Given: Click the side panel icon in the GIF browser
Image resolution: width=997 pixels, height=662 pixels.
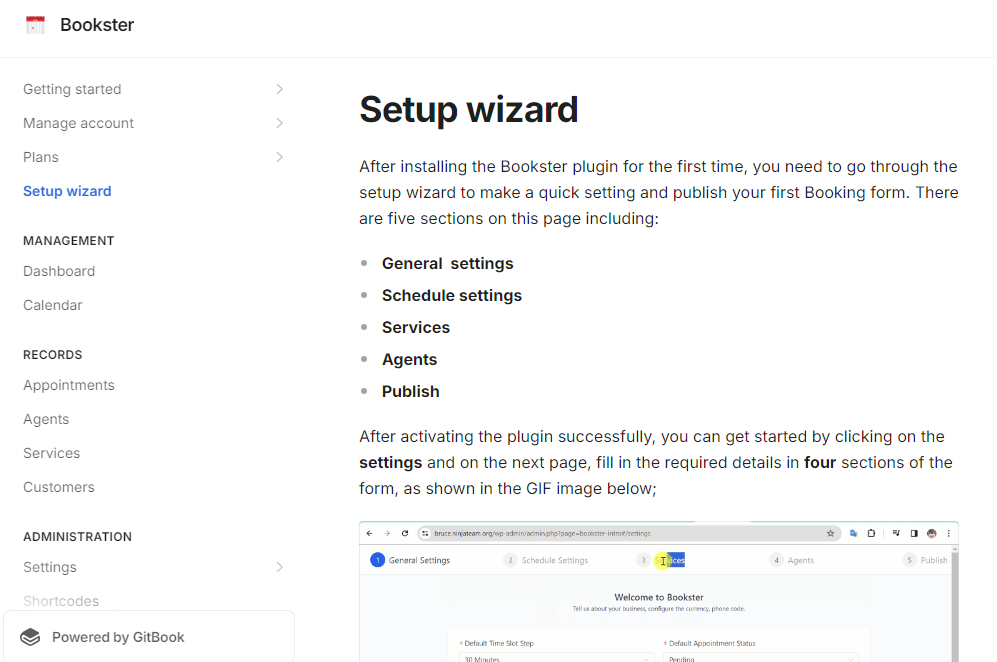Looking at the screenshot, I should pos(914,534).
